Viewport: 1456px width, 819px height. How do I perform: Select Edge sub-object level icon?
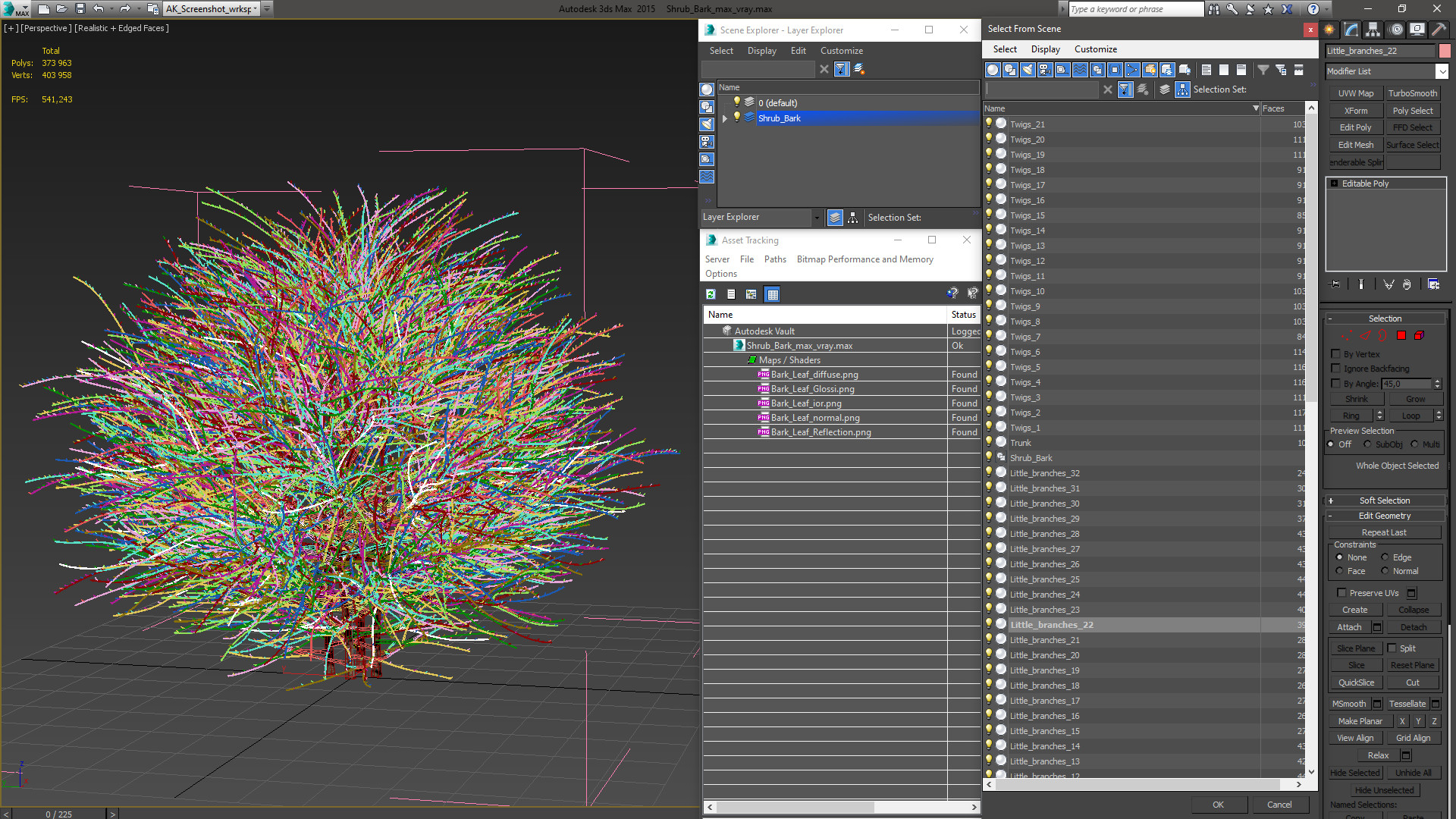(1365, 336)
